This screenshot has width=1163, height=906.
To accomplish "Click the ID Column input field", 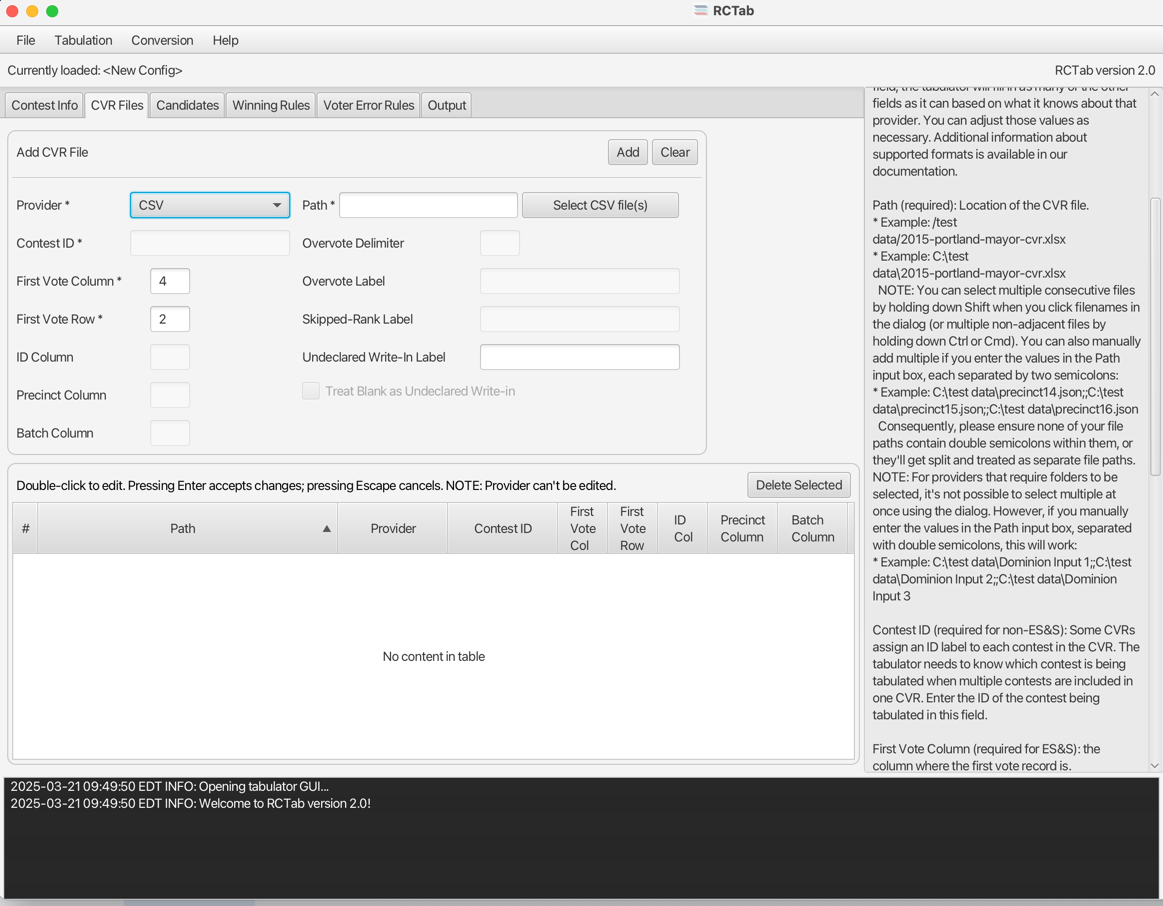I will click(170, 357).
